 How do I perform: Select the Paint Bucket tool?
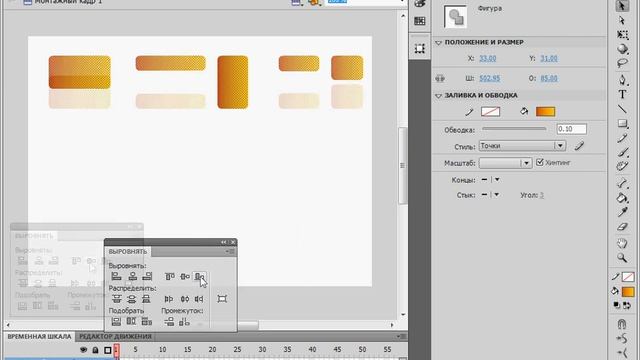622,198
